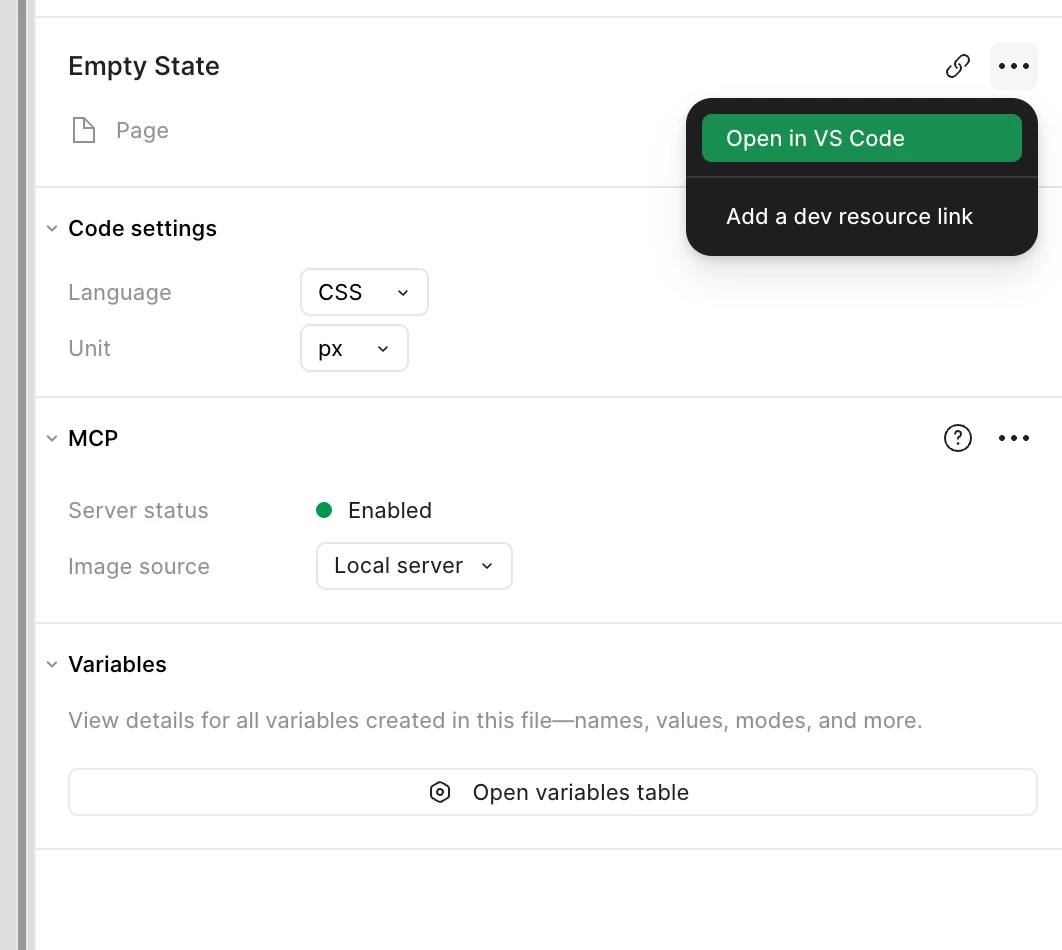Open the MCP section more options menu
Viewport: 1062px width, 950px height.
click(1013, 438)
